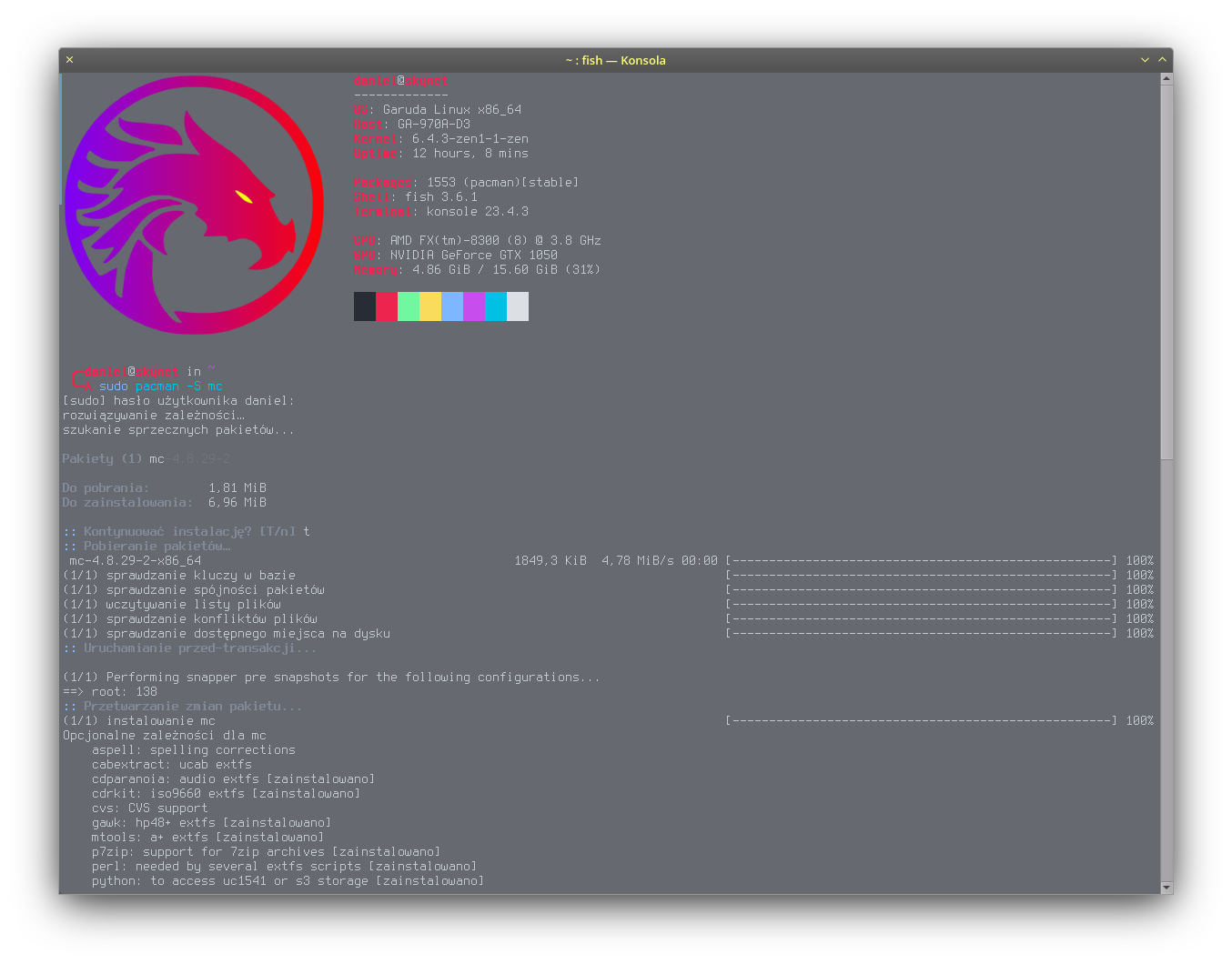1232x964 pixels.
Task: Click the "Memory: 4.86 GiB / 15.60 GiB" line
Action: click(478, 270)
